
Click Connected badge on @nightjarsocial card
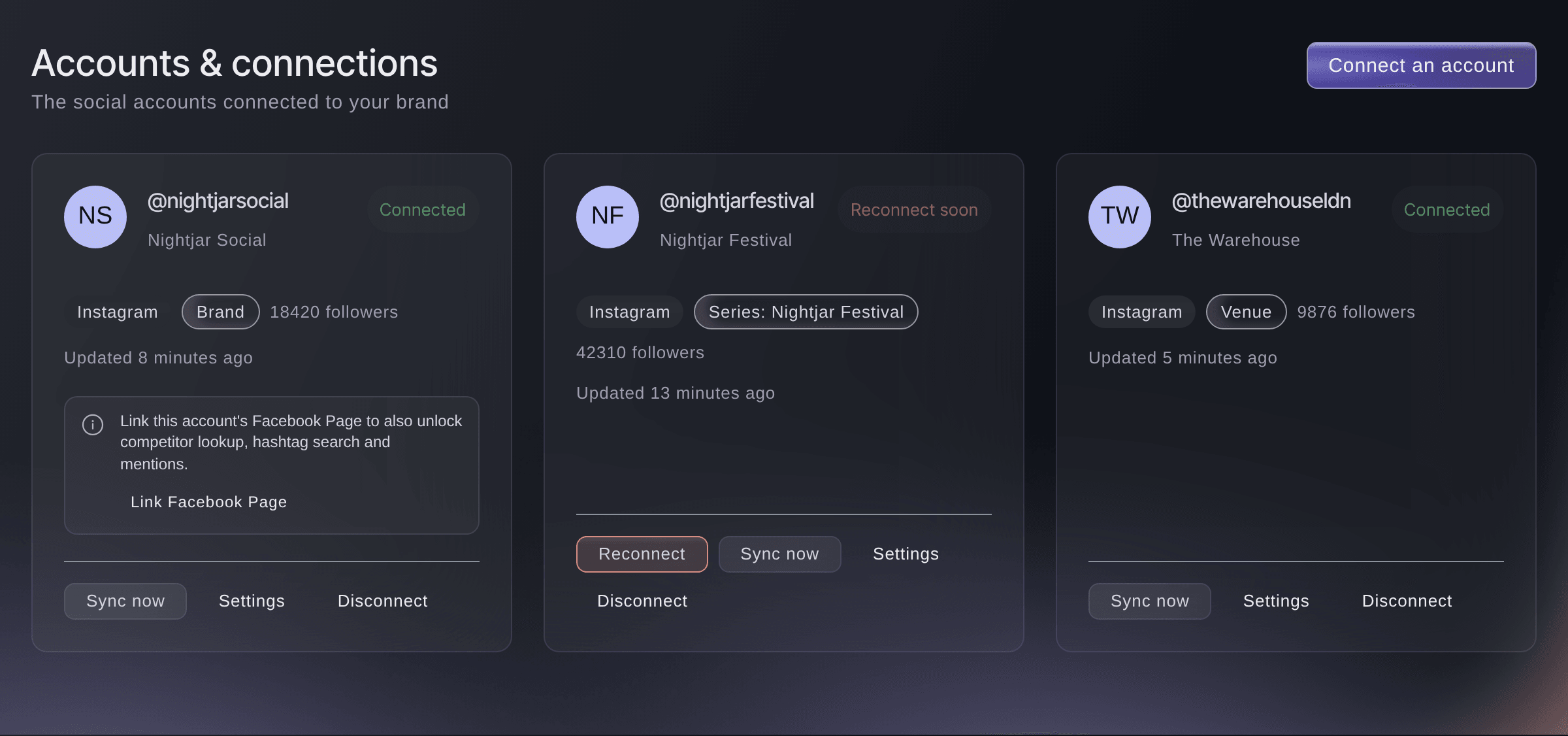(423, 210)
